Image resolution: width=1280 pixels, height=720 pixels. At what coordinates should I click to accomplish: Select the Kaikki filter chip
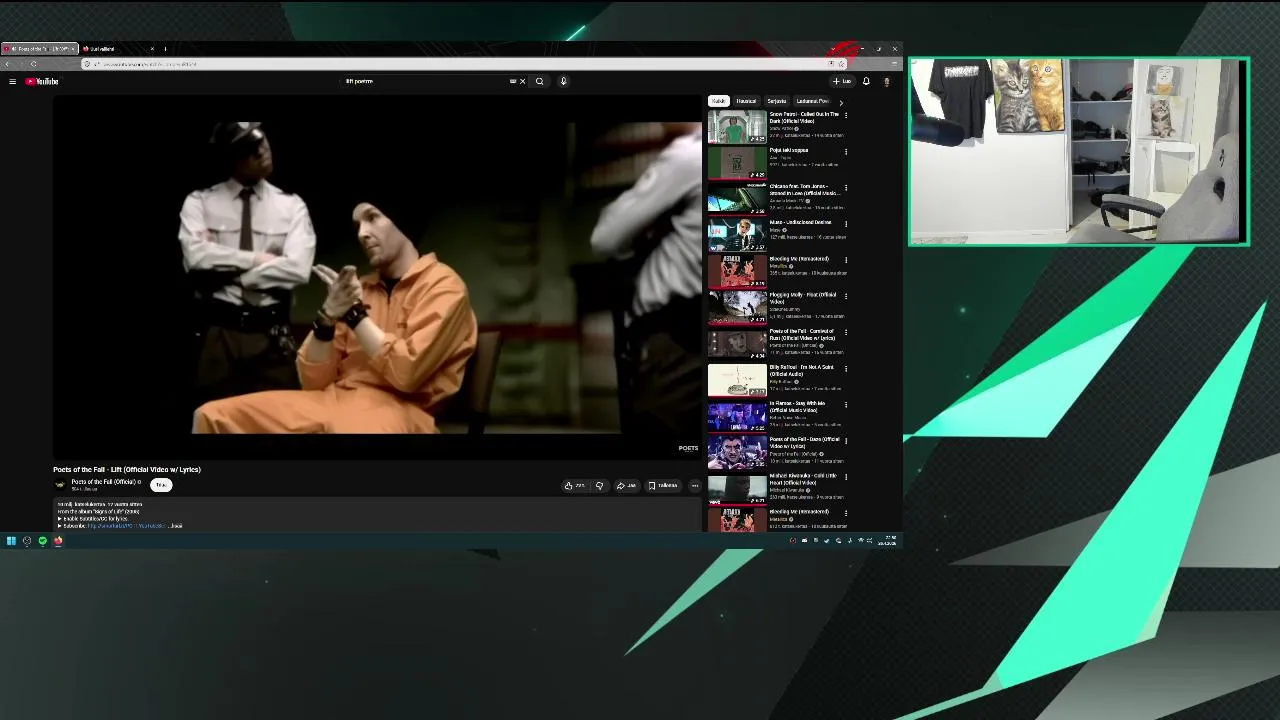(718, 101)
